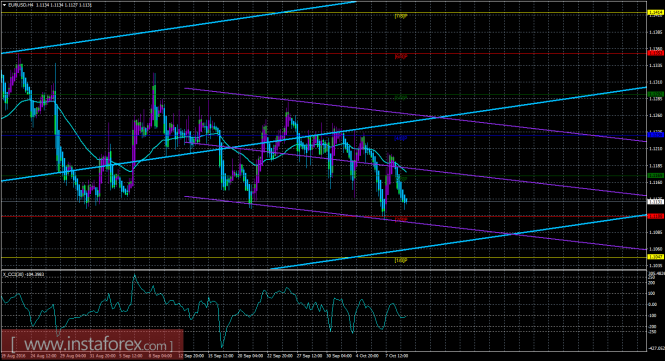Click the lower green price level tag
Image resolution: width=665 pixels, height=361 pixels.
pyautogui.click(x=656, y=175)
